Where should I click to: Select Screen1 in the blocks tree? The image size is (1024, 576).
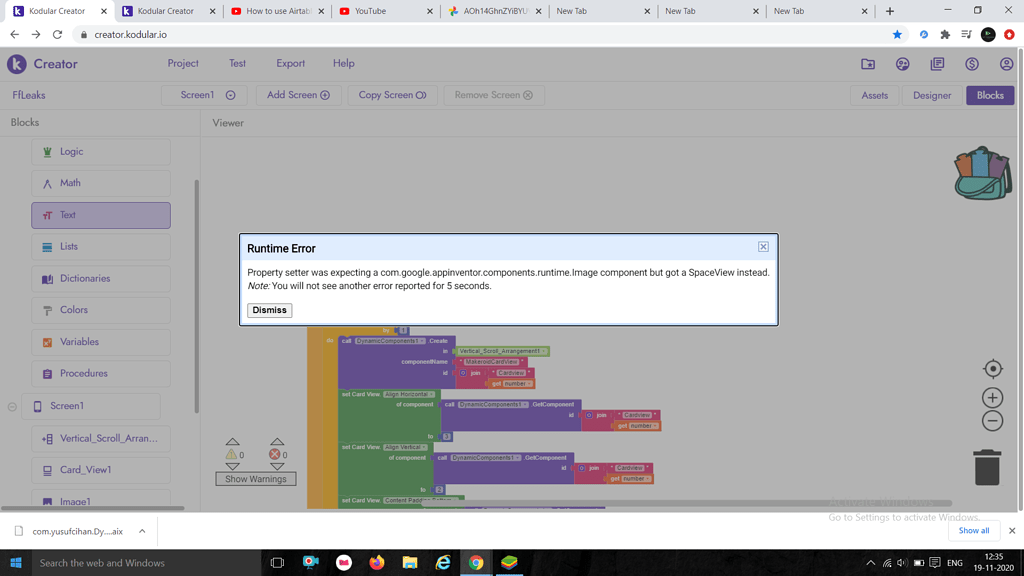pos(91,406)
